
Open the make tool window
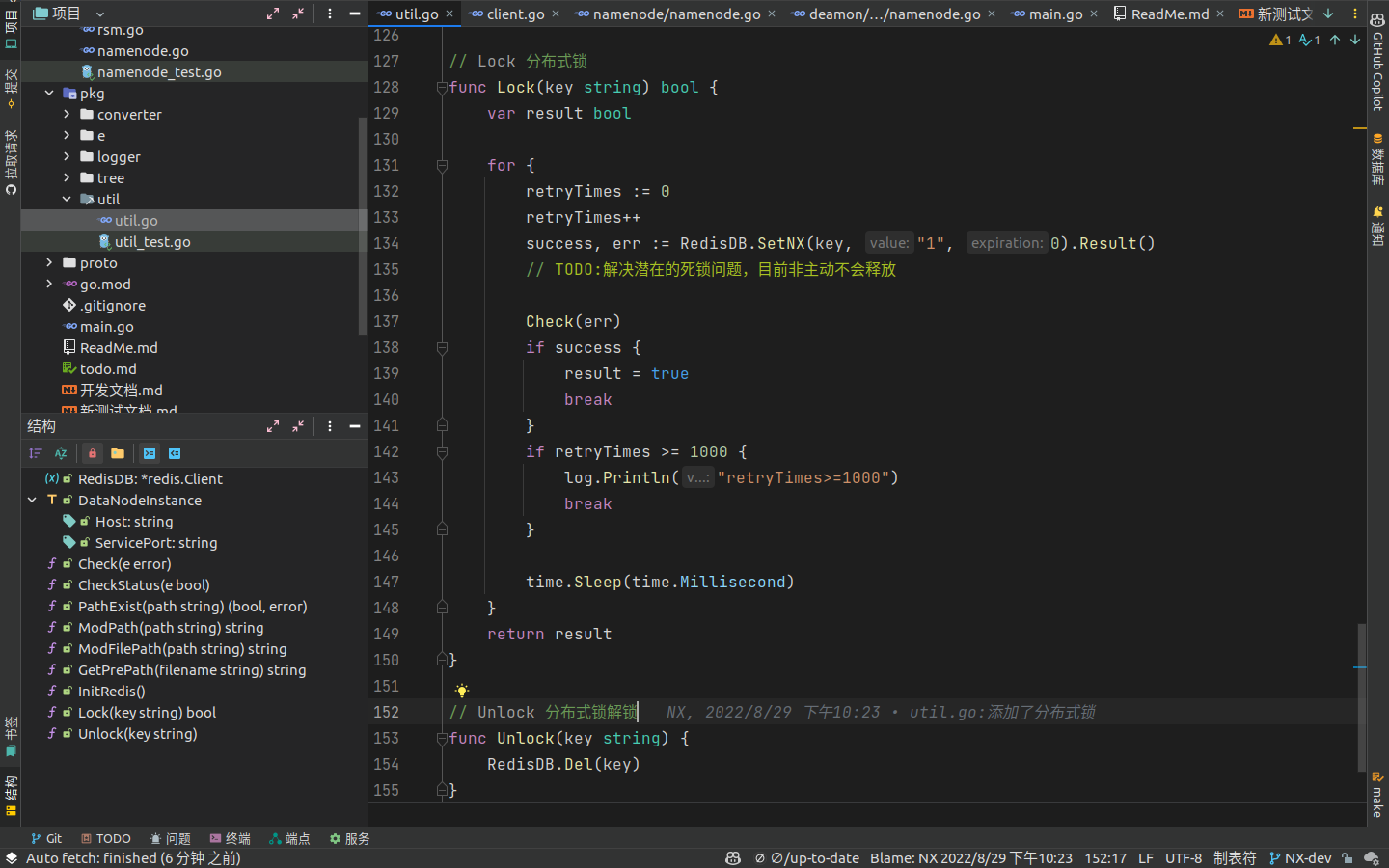1377,795
